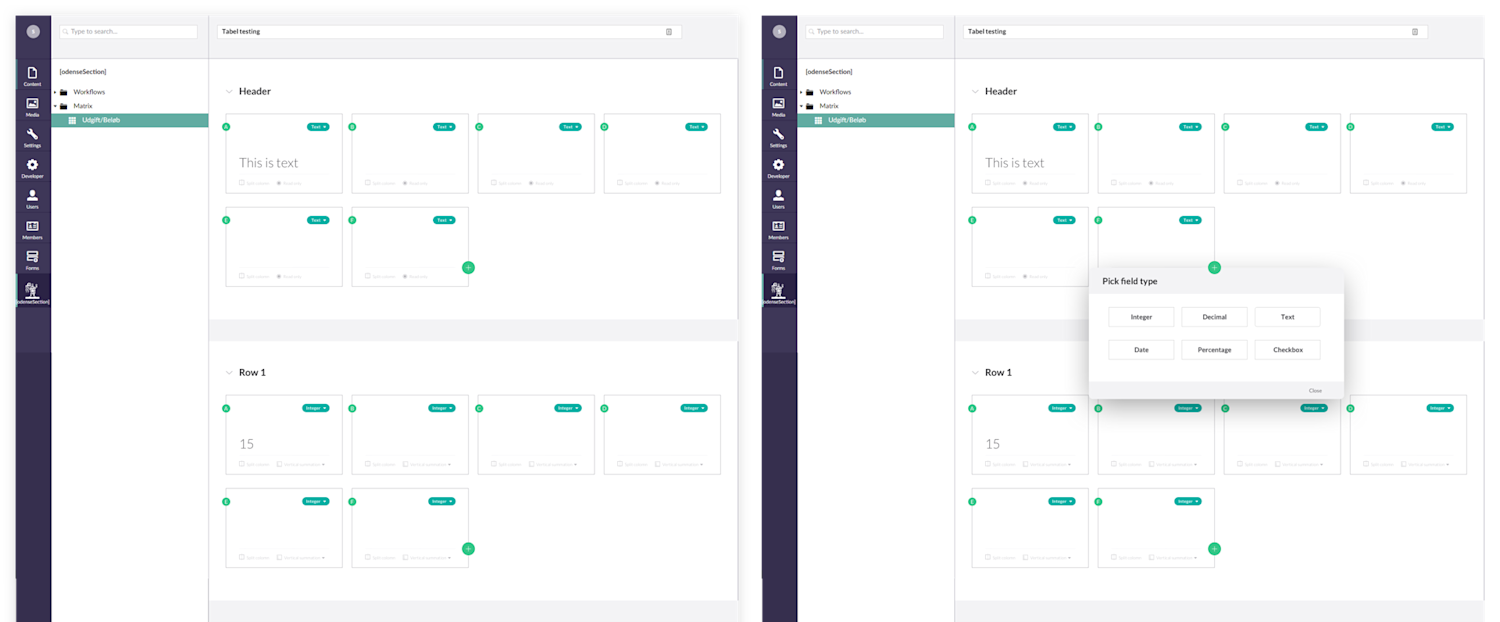Open Integer dropdown of Row 1 cell D, no-dialog screenshot
Image resolution: width=1500 pixels, height=622 pixels.
pos(694,408)
